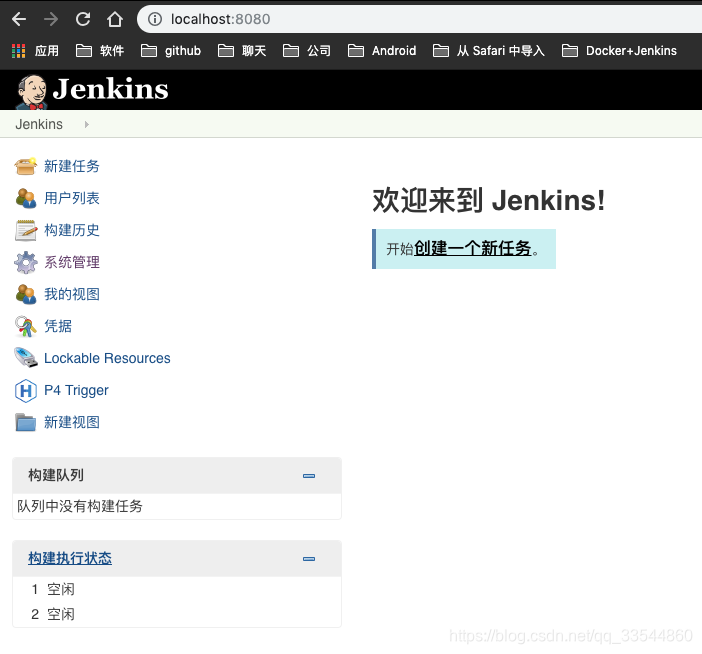Open the 软件 bookmark folder
The height and width of the screenshot is (654, 702).
point(100,51)
